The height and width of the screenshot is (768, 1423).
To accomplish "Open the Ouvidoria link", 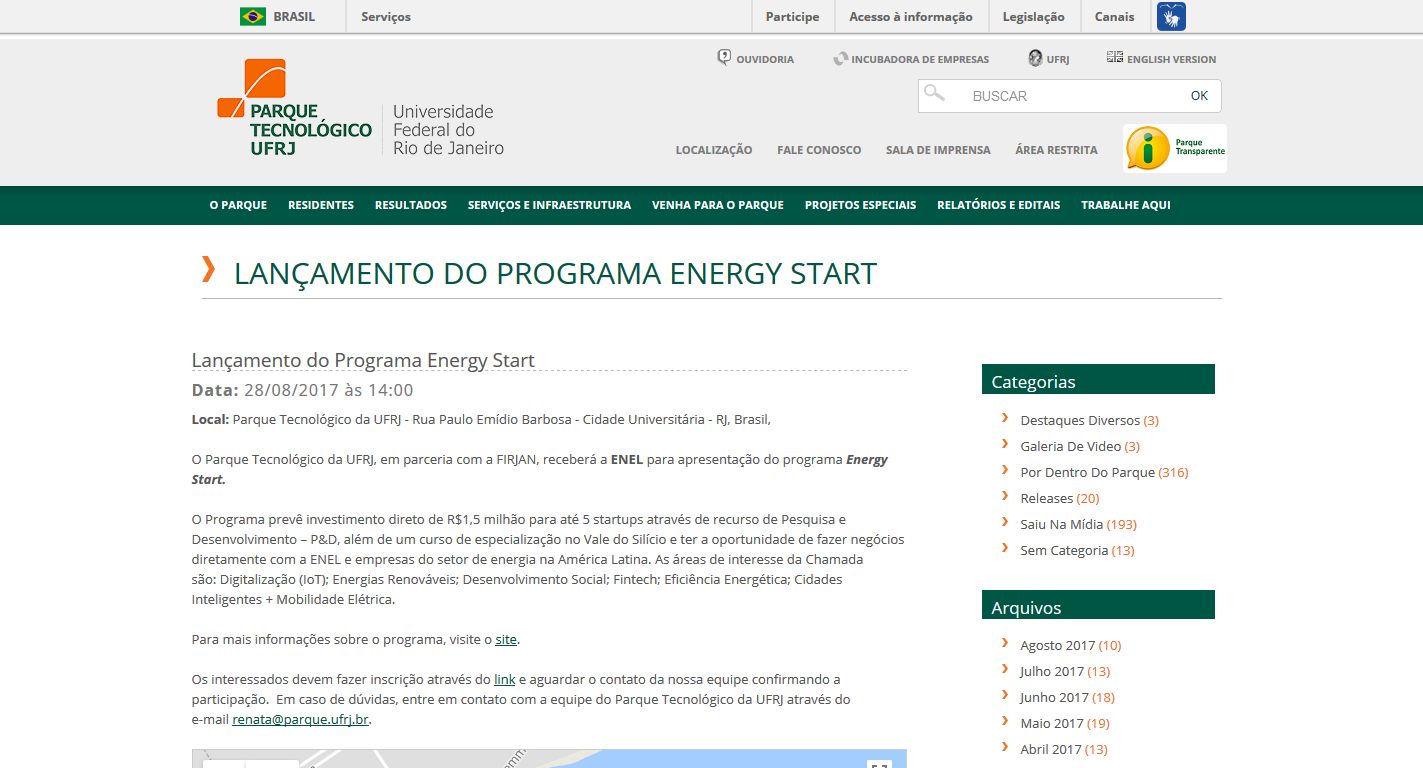I will pos(765,59).
